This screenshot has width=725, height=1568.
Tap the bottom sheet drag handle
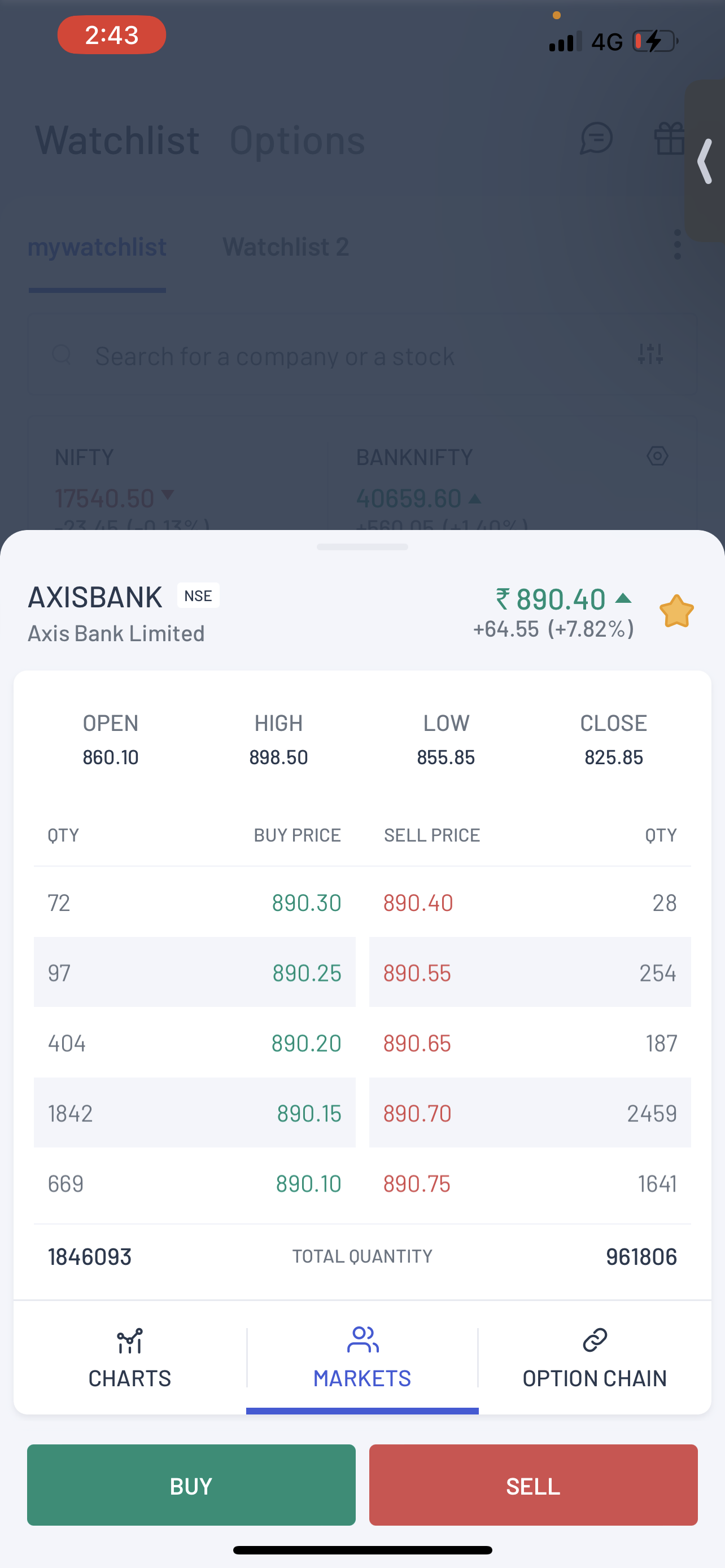coord(362,546)
